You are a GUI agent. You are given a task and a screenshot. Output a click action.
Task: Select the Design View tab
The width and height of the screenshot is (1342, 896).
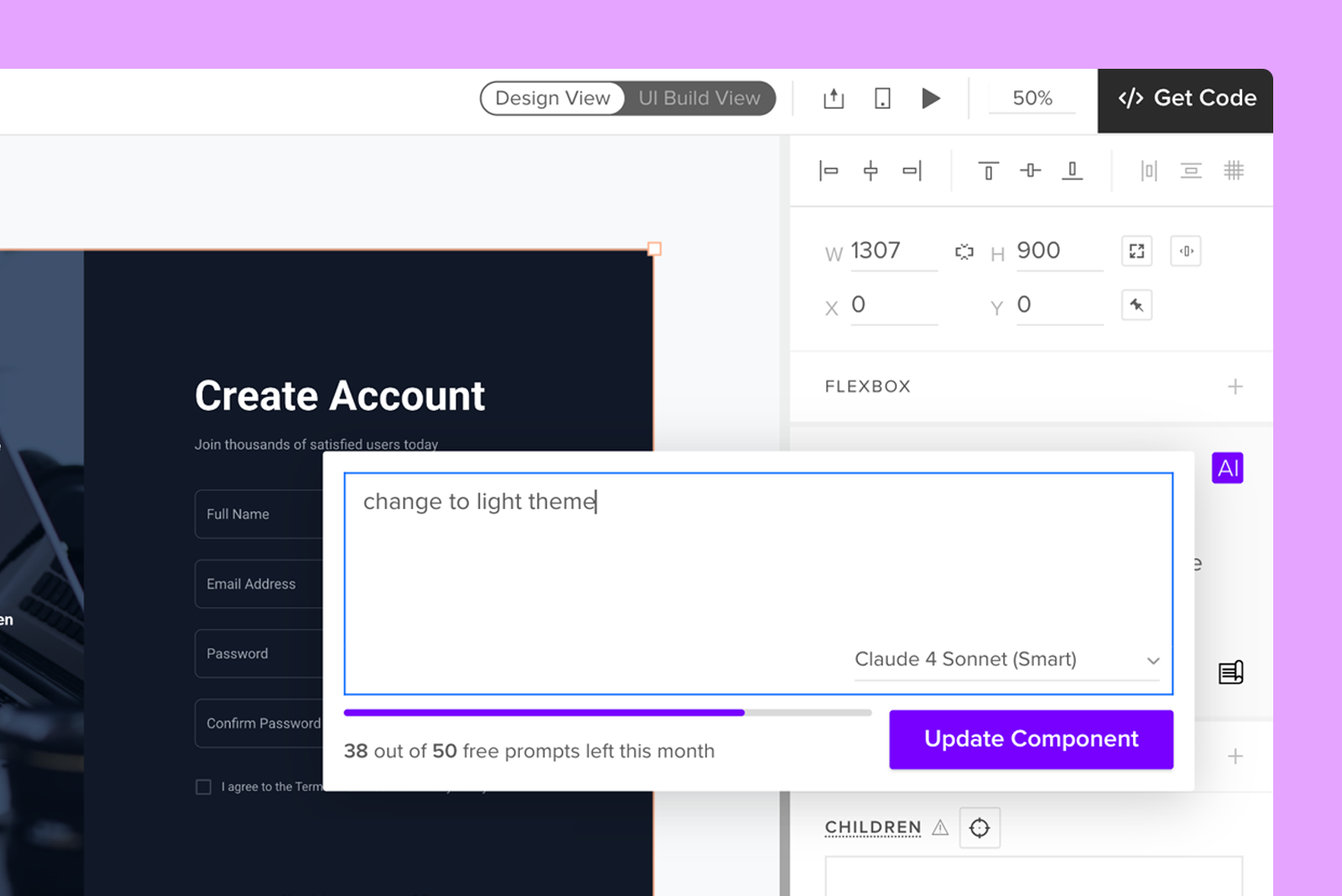(552, 98)
